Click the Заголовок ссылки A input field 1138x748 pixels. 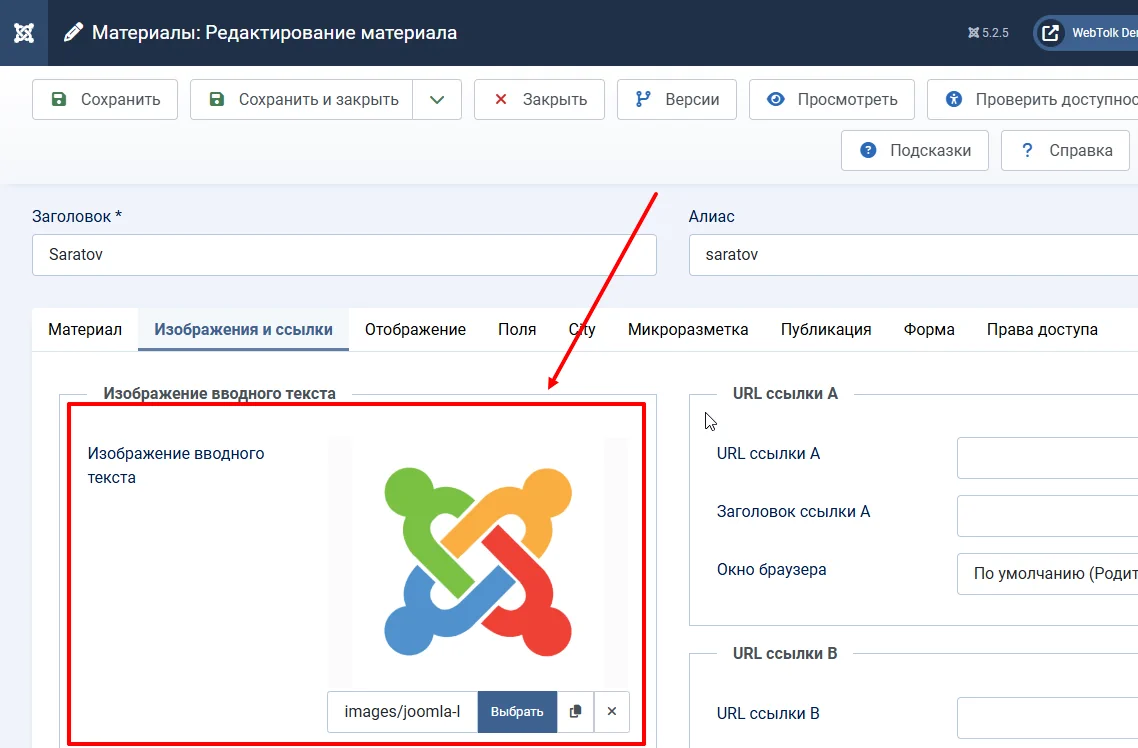1047,516
